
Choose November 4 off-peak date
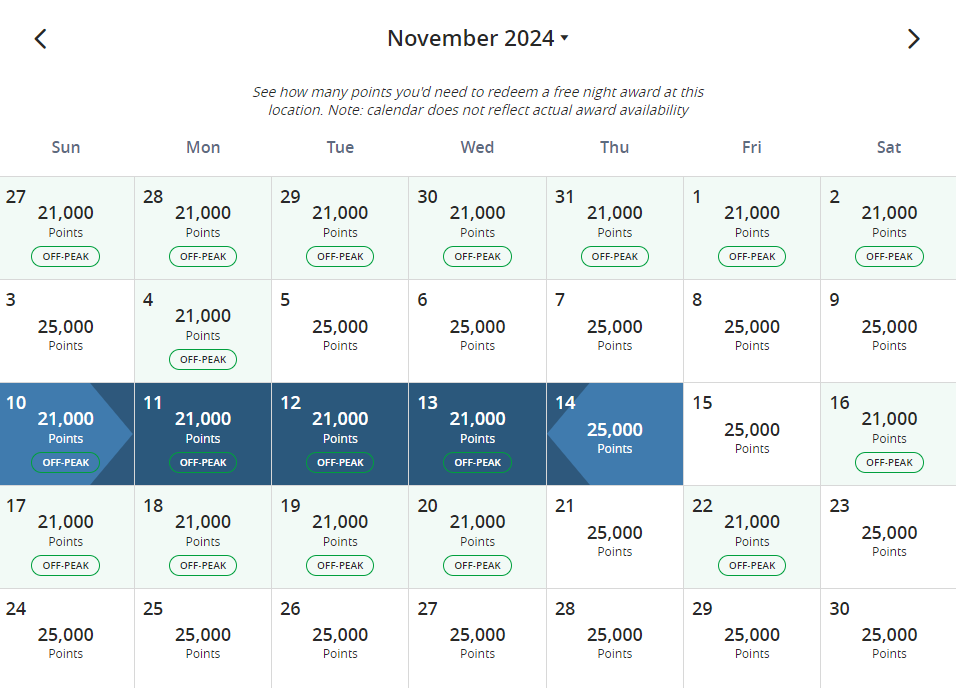(x=203, y=330)
